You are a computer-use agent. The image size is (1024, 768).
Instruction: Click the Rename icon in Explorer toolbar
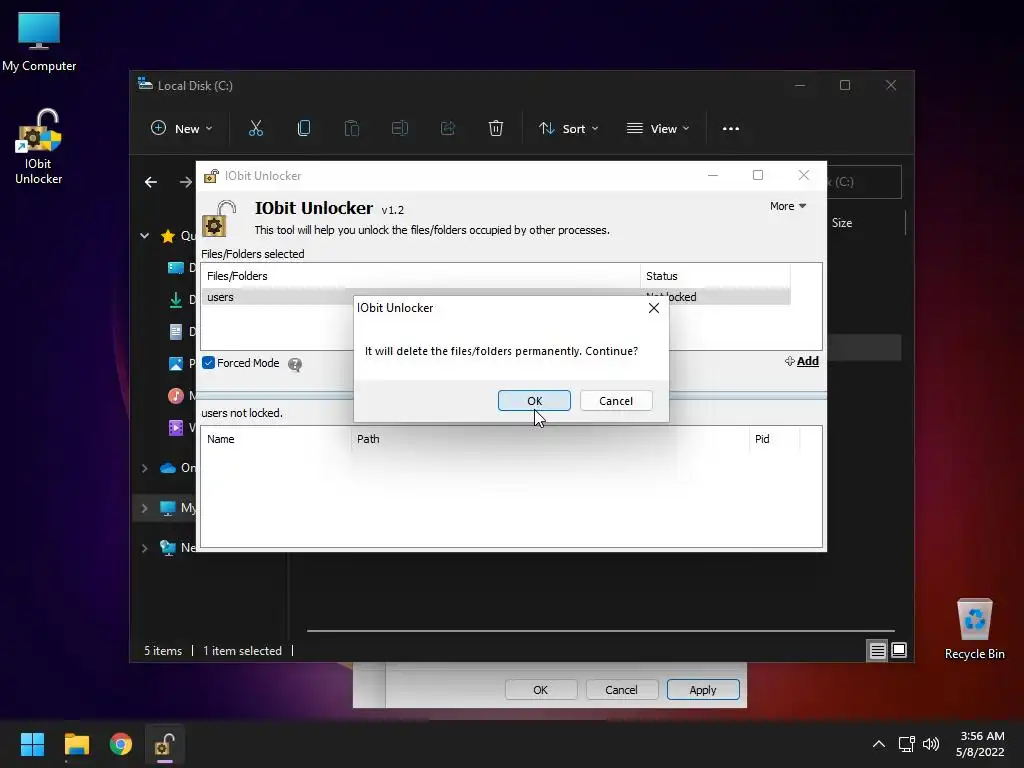pos(400,129)
